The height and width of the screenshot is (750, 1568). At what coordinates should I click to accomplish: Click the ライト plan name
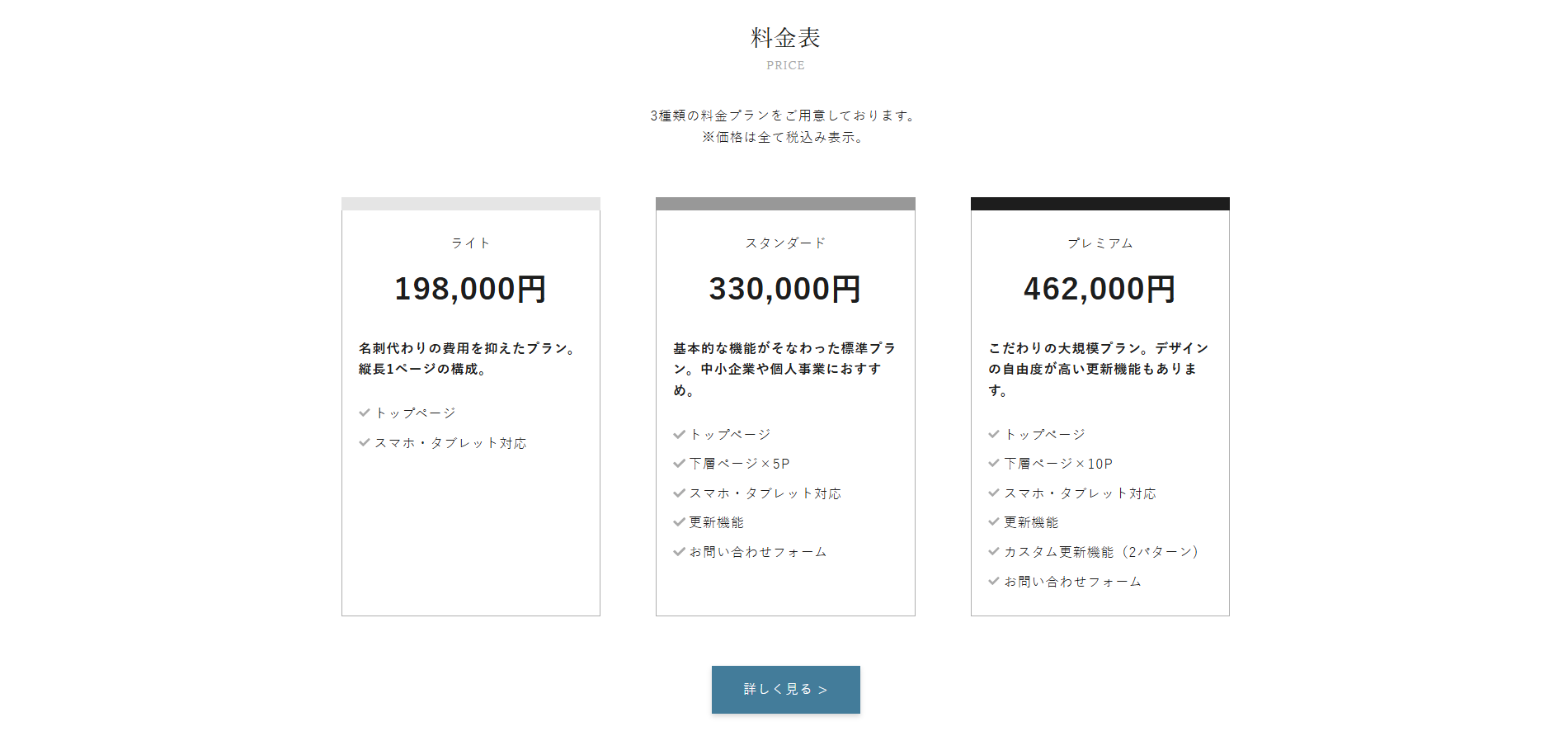pos(470,243)
